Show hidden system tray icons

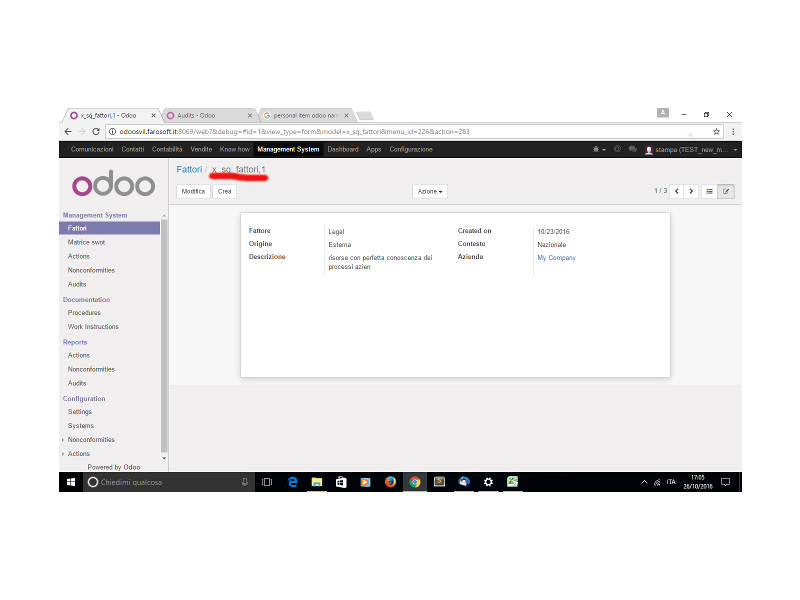644,482
